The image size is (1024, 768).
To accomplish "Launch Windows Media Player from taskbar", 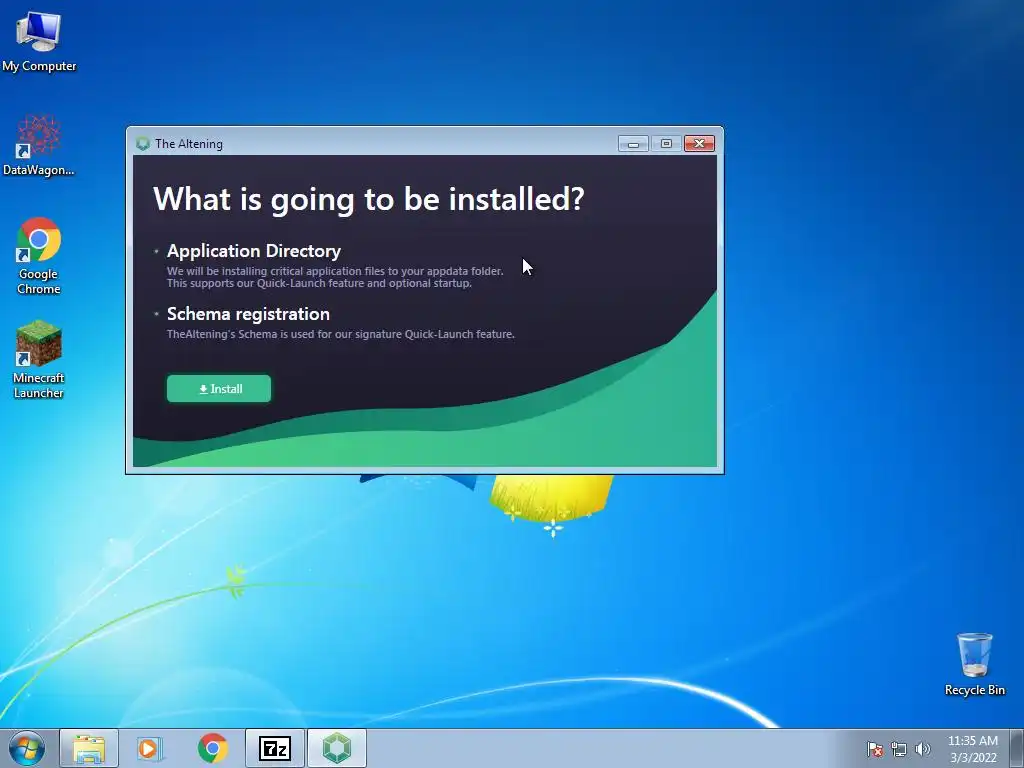I will click(149, 748).
